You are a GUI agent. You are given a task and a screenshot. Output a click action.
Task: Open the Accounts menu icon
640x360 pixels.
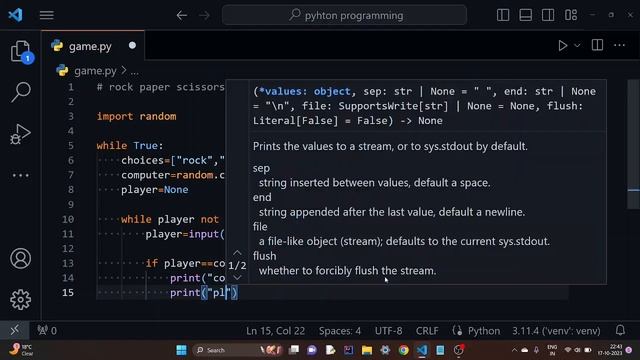(20, 258)
